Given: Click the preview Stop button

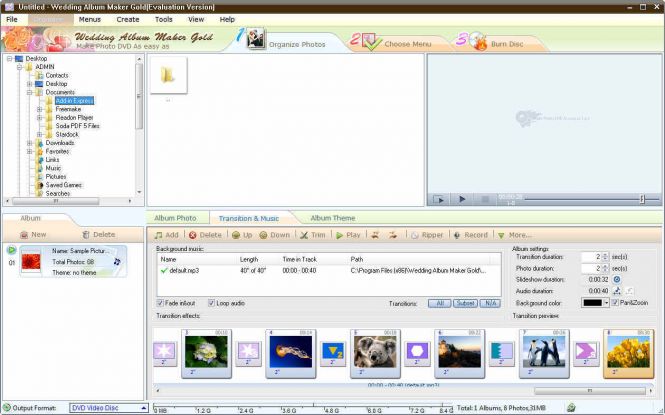Looking at the screenshot, I should 485,199.
